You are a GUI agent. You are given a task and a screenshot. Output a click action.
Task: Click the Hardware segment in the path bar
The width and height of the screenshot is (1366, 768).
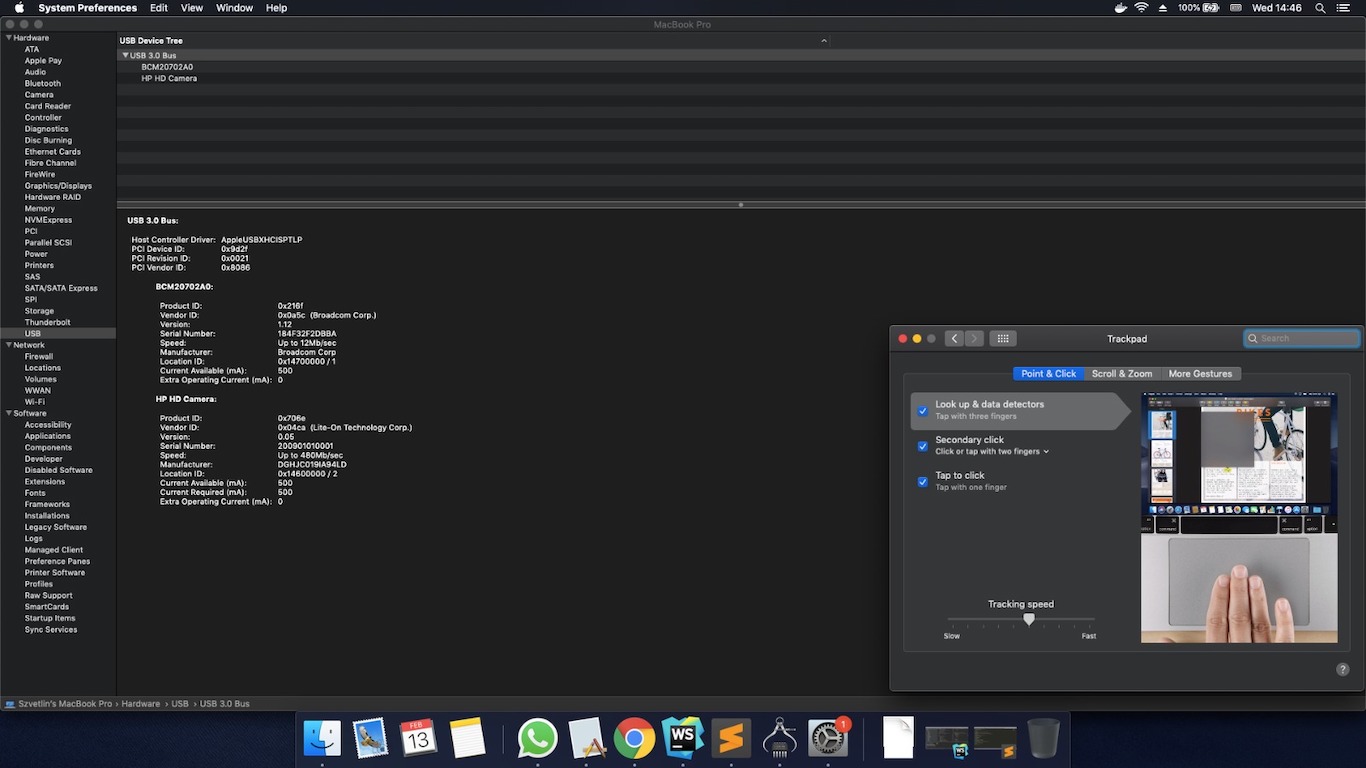[x=141, y=704]
